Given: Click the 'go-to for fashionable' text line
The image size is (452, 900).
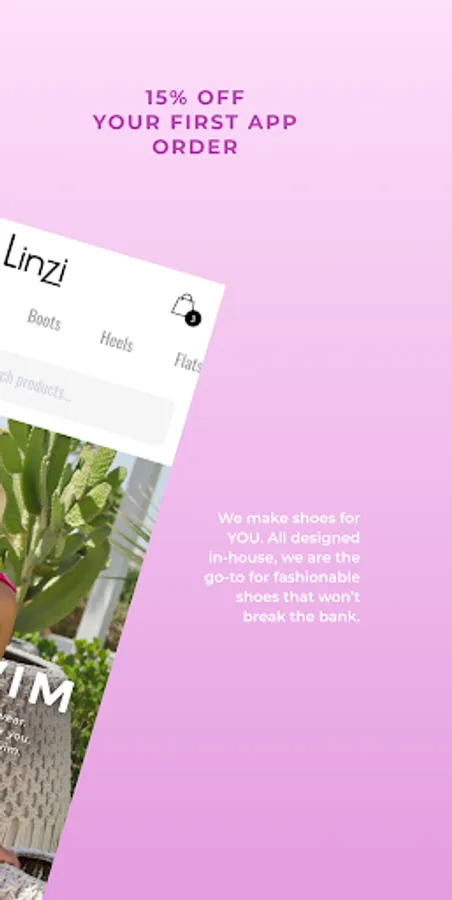Looking at the screenshot, I should pyautogui.click(x=282, y=577).
